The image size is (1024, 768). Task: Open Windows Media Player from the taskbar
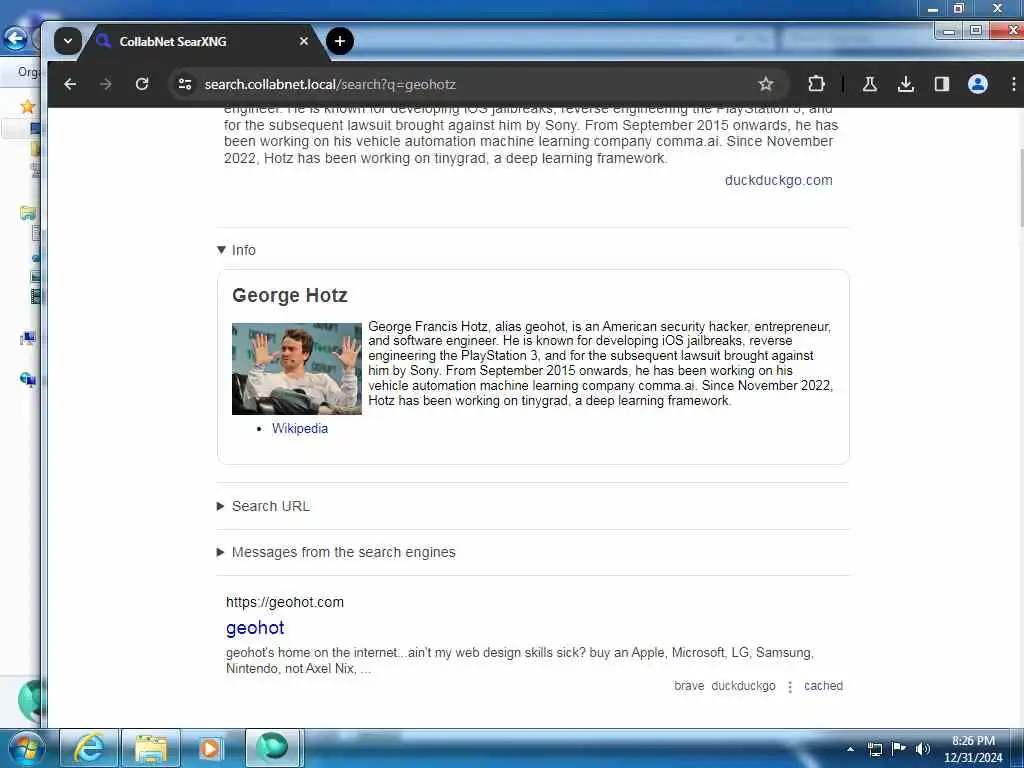click(210, 748)
